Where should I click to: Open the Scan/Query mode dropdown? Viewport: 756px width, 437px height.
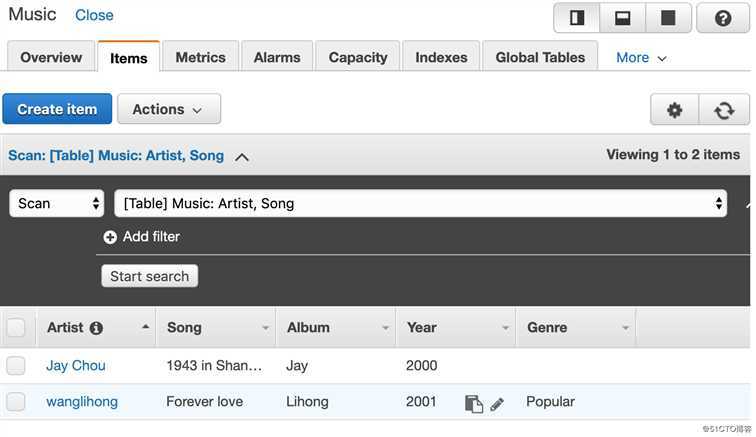click(x=56, y=203)
